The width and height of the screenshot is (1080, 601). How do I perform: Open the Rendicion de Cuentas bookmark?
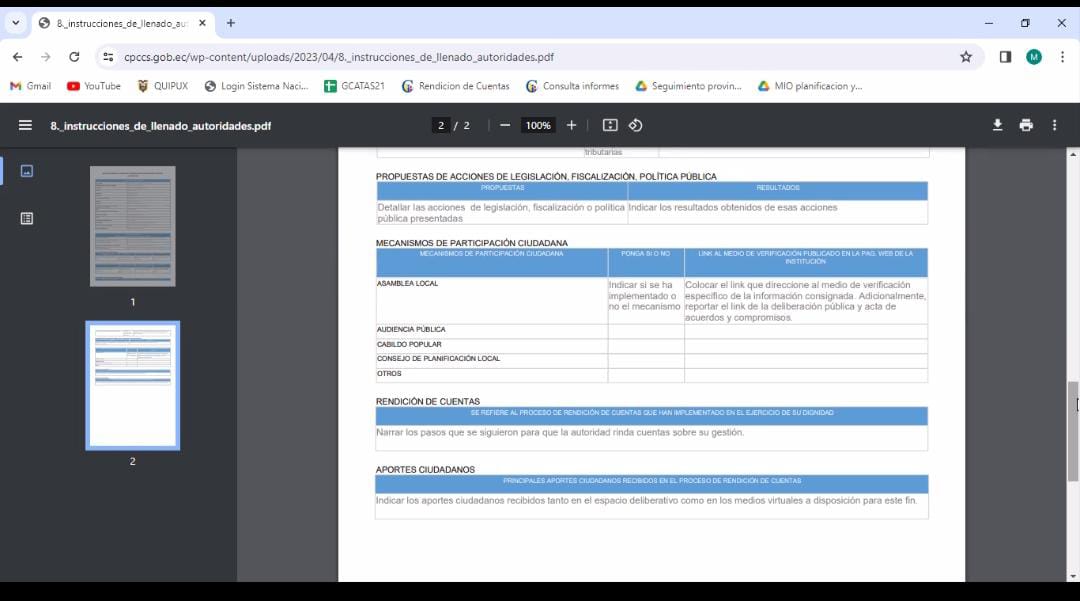coord(455,86)
